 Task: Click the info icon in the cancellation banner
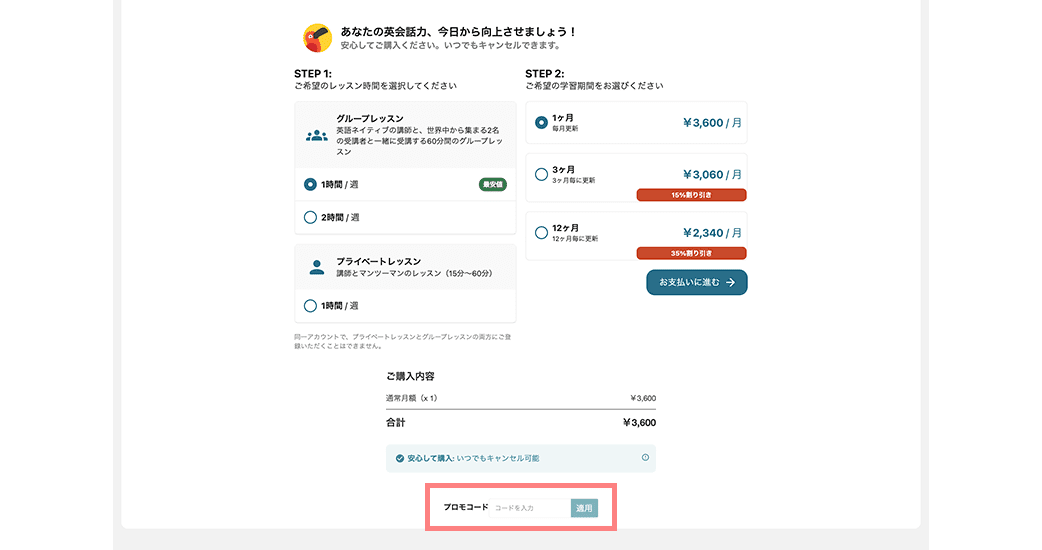[645, 458]
